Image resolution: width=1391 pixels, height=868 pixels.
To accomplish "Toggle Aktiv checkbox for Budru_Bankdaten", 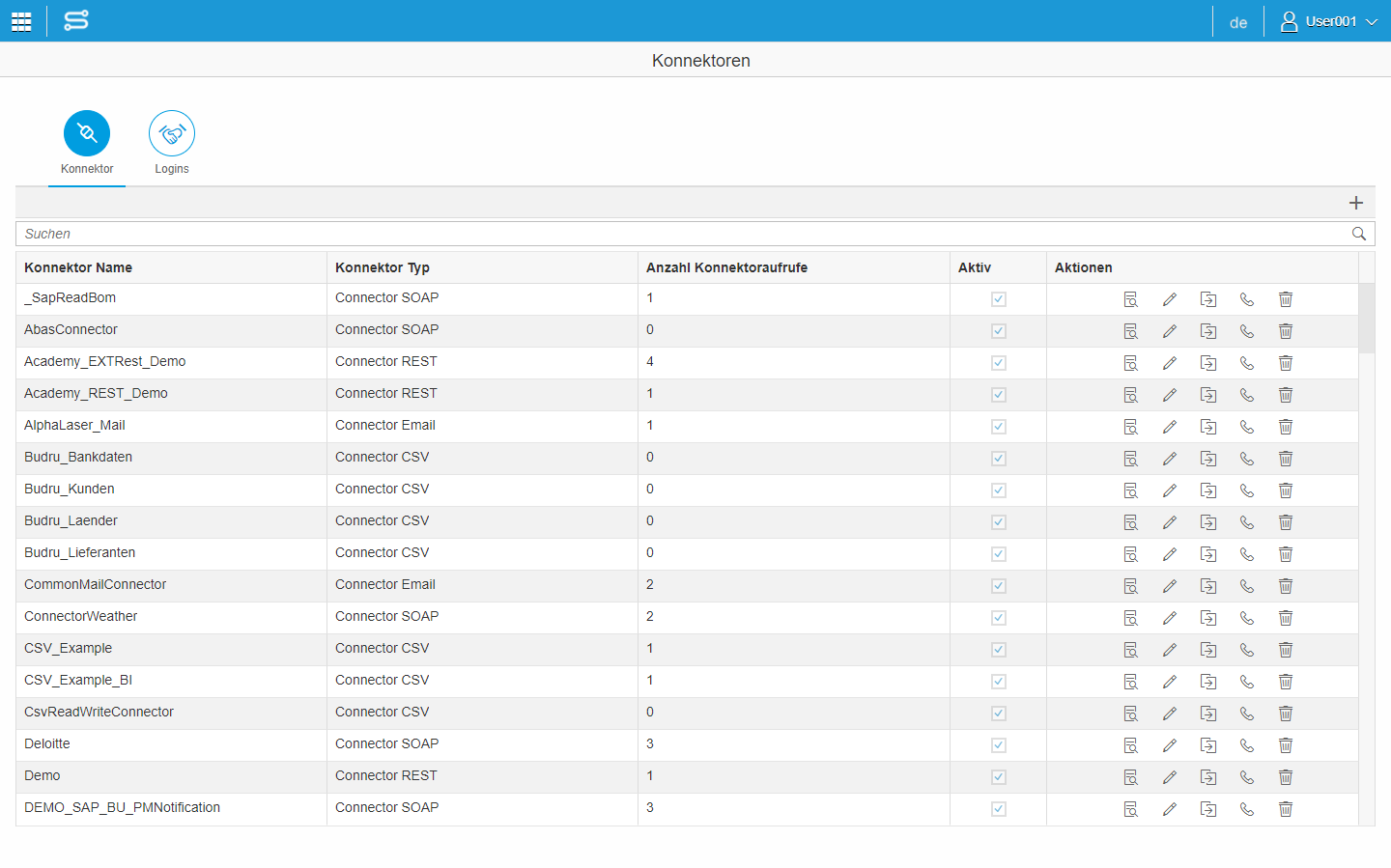I will click(x=998, y=459).
